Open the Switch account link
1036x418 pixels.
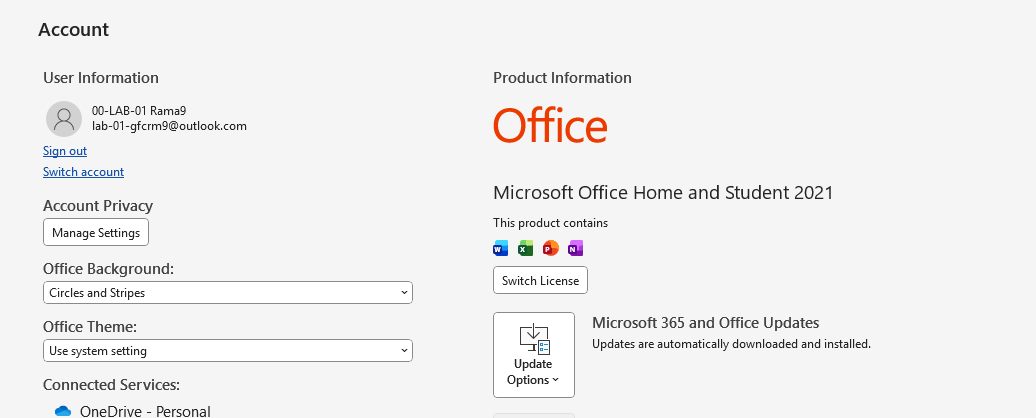tap(83, 172)
